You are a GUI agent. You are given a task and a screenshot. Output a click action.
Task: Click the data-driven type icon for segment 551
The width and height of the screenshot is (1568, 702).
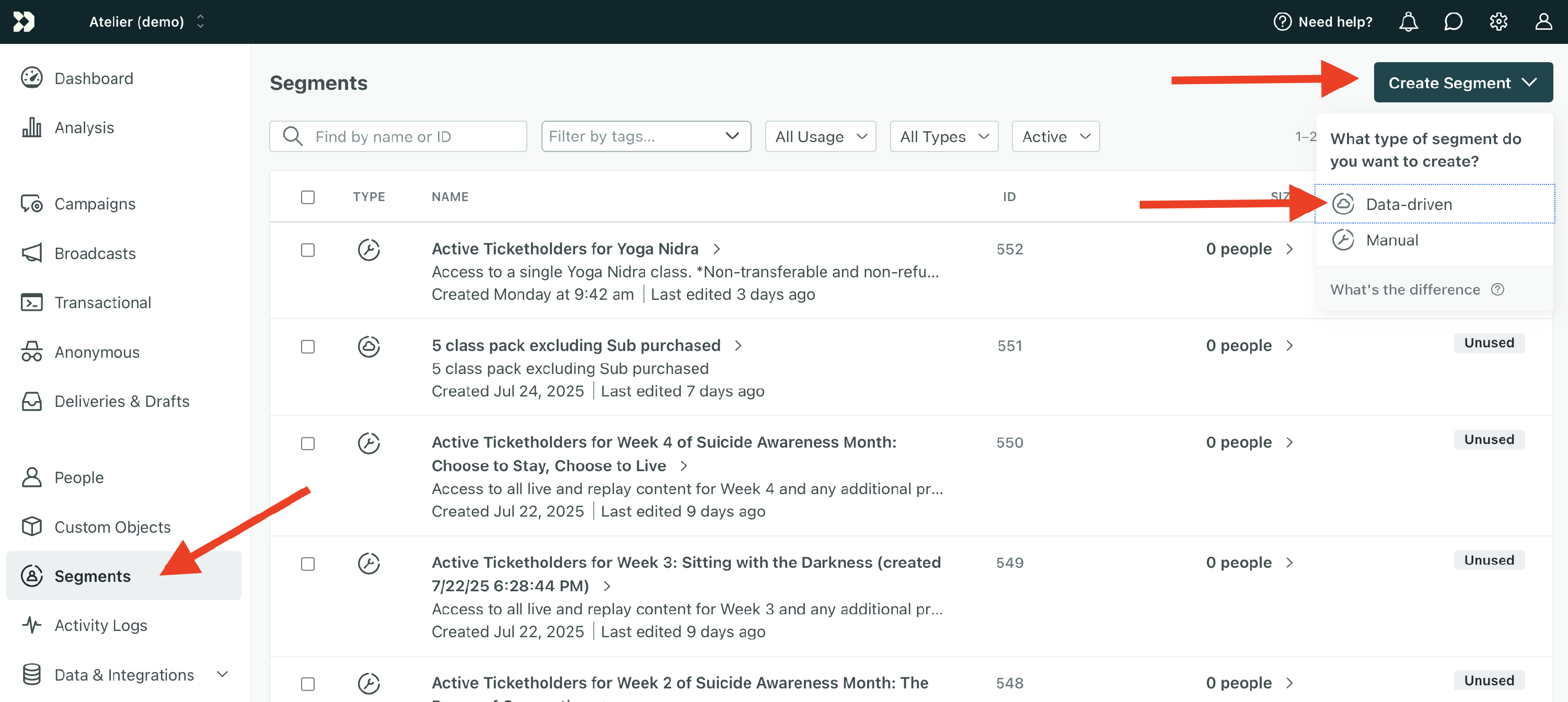[368, 346]
